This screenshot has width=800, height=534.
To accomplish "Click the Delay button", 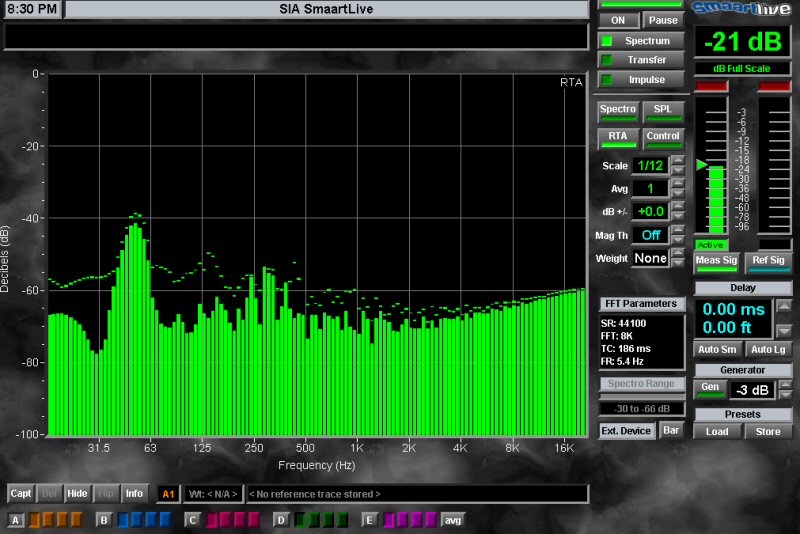I will (x=742, y=288).
